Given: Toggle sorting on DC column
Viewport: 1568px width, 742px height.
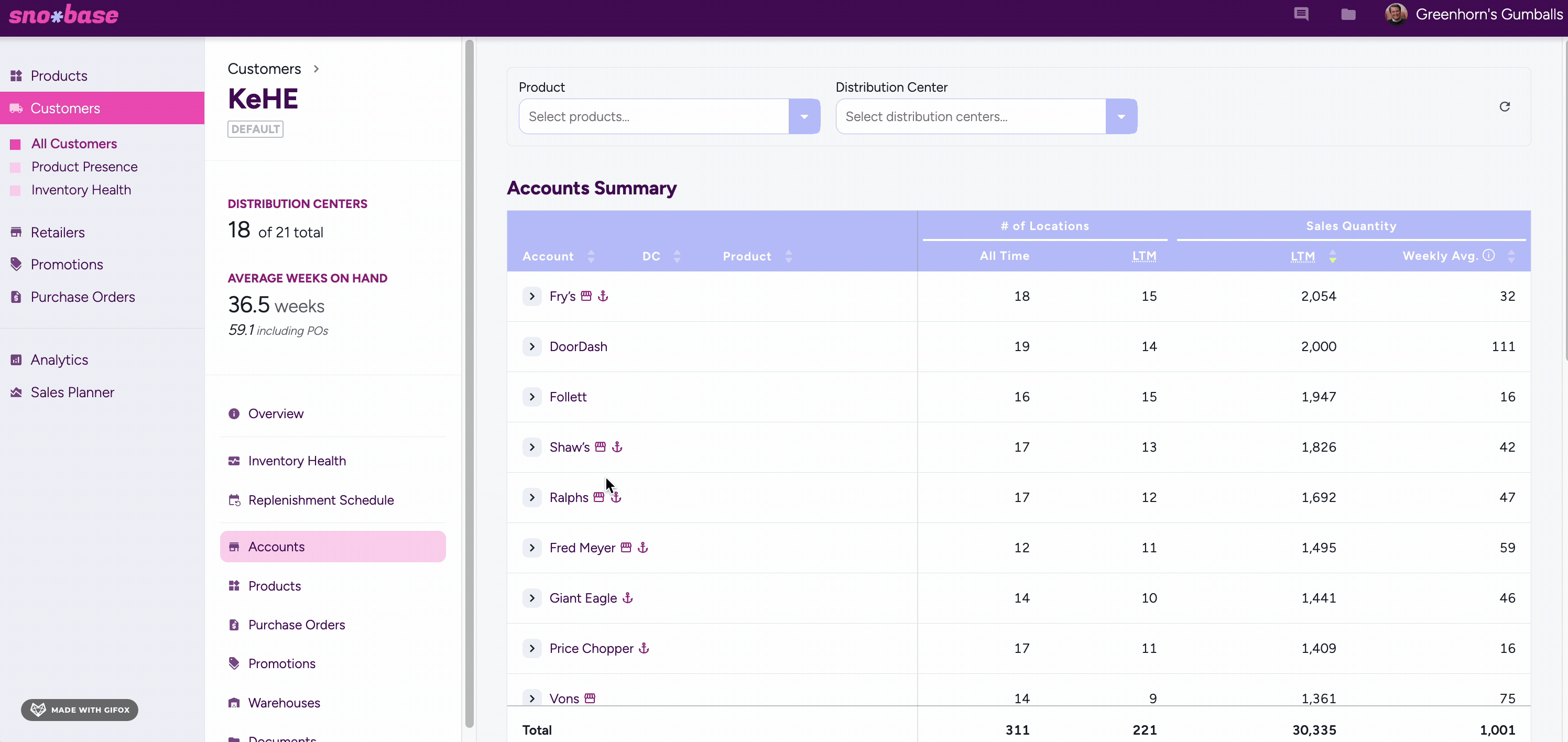Looking at the screenshot, I should click(677, 256).
